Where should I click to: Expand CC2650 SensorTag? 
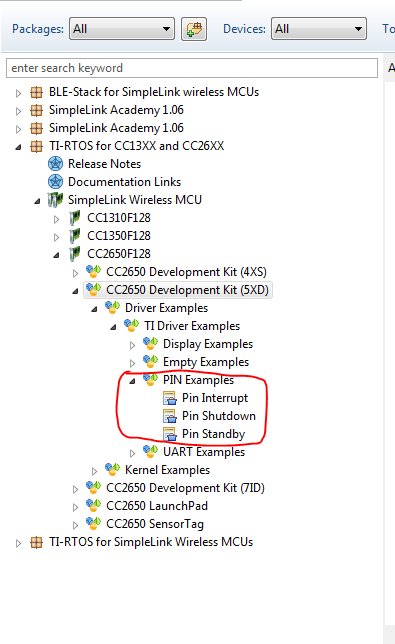75,525
